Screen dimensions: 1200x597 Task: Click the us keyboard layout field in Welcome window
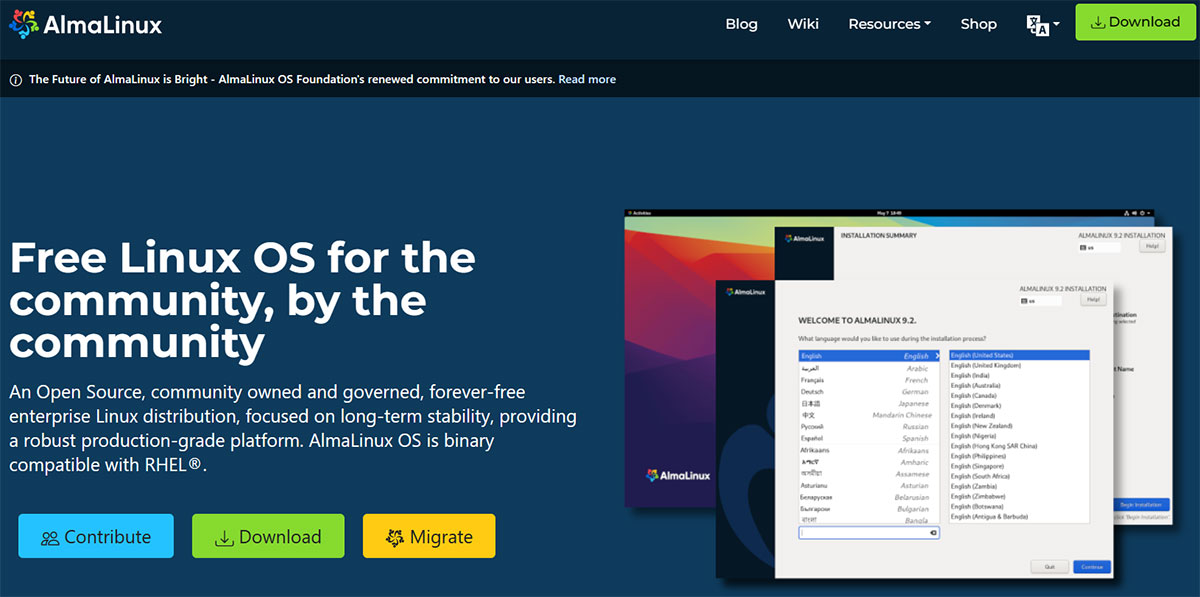tap(1042, 301)
